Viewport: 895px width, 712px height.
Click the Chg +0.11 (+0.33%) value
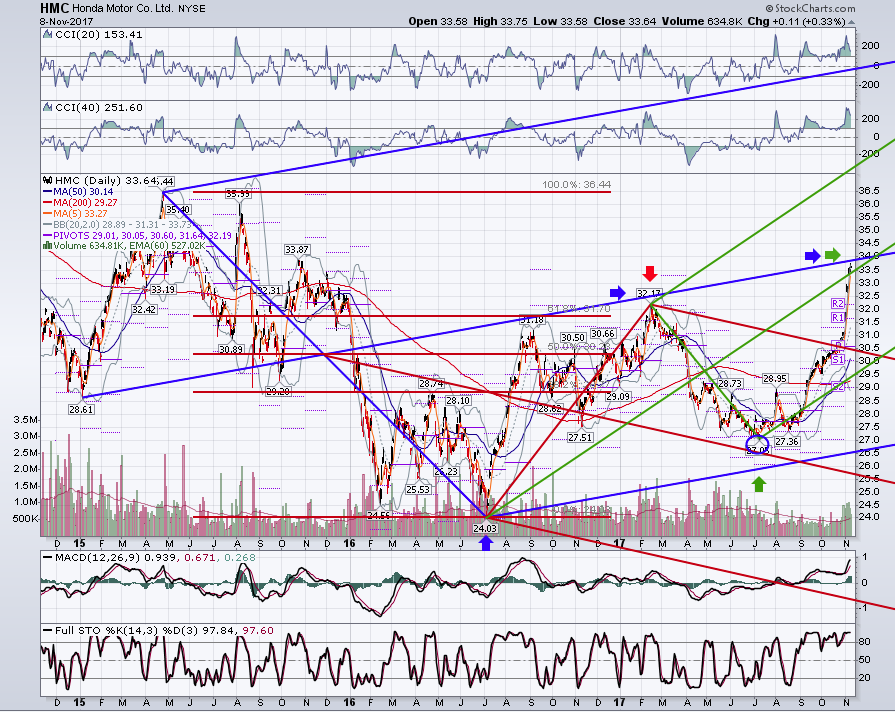pos(796,21)
